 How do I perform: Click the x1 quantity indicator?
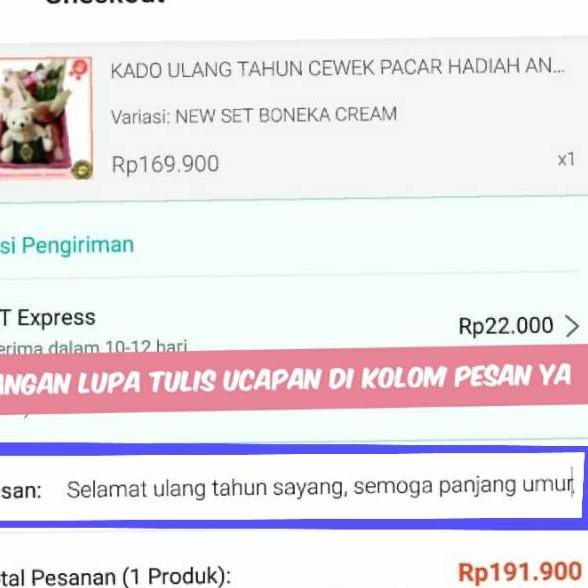[566, 160]
